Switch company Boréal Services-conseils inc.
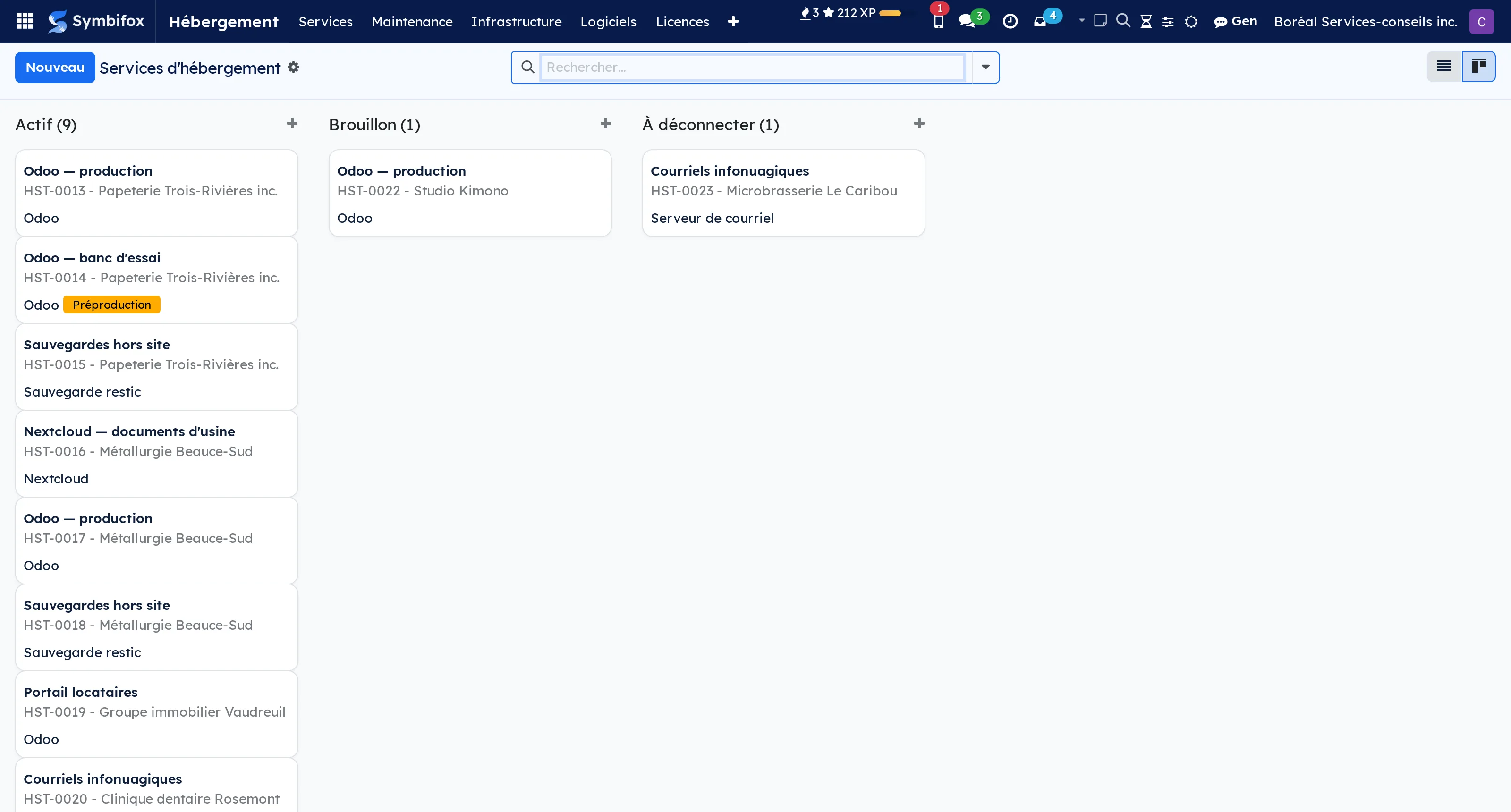Viewport: 1511px width, 812px height. pos(1365,22)
